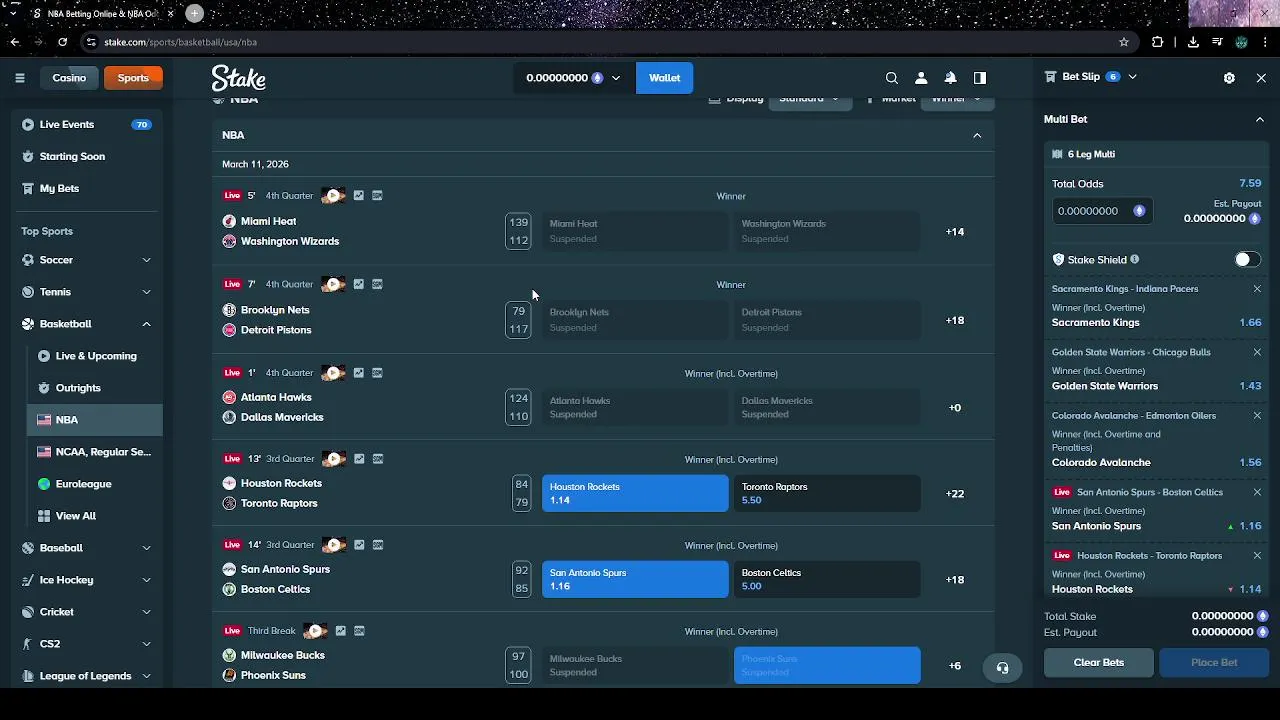Show +22 more markets for Houston Rockets
Viewport: 1280px width, 720px height.
pos(955,494)
